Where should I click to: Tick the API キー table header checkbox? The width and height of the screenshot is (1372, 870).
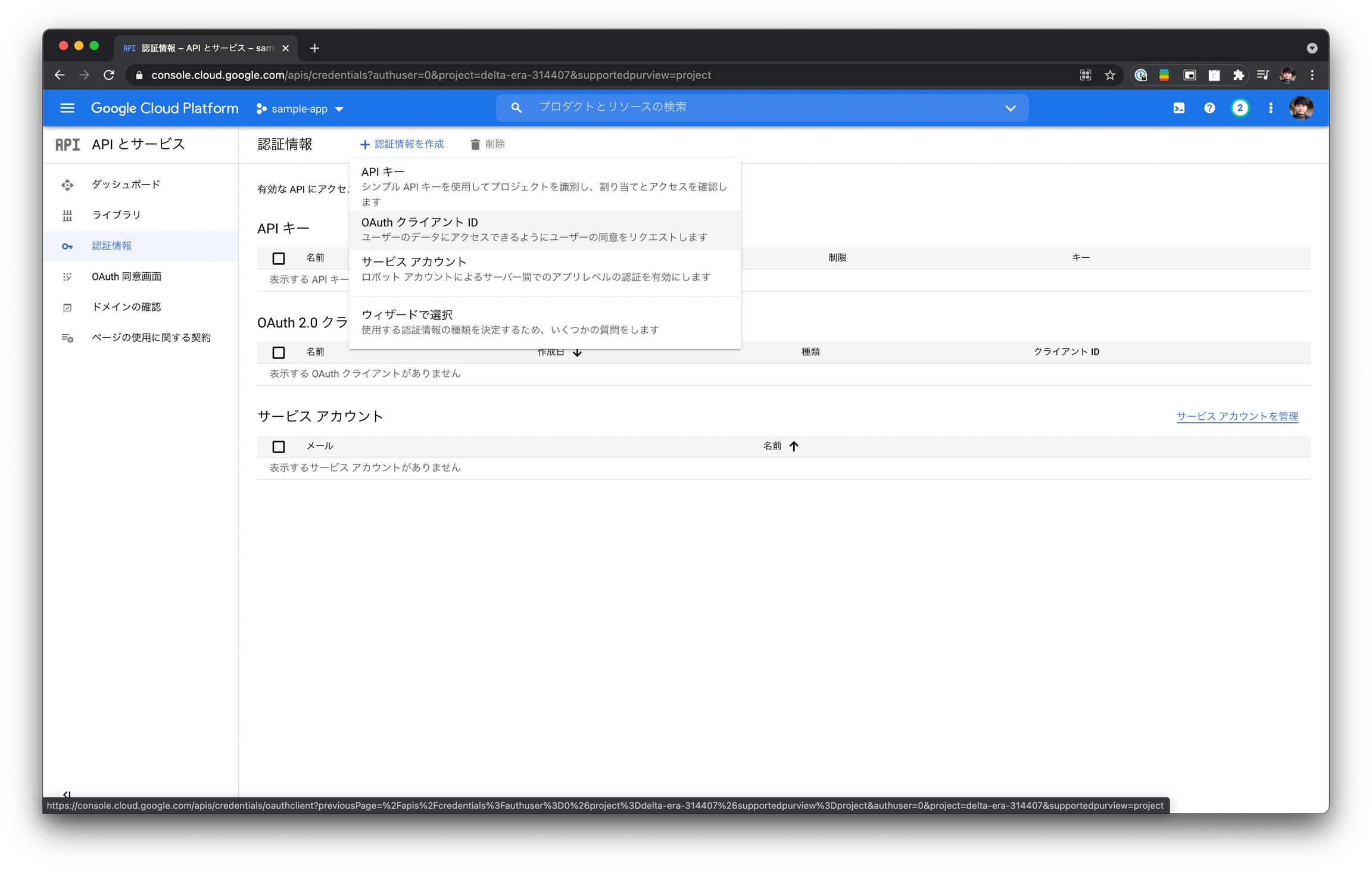point(278,258)
